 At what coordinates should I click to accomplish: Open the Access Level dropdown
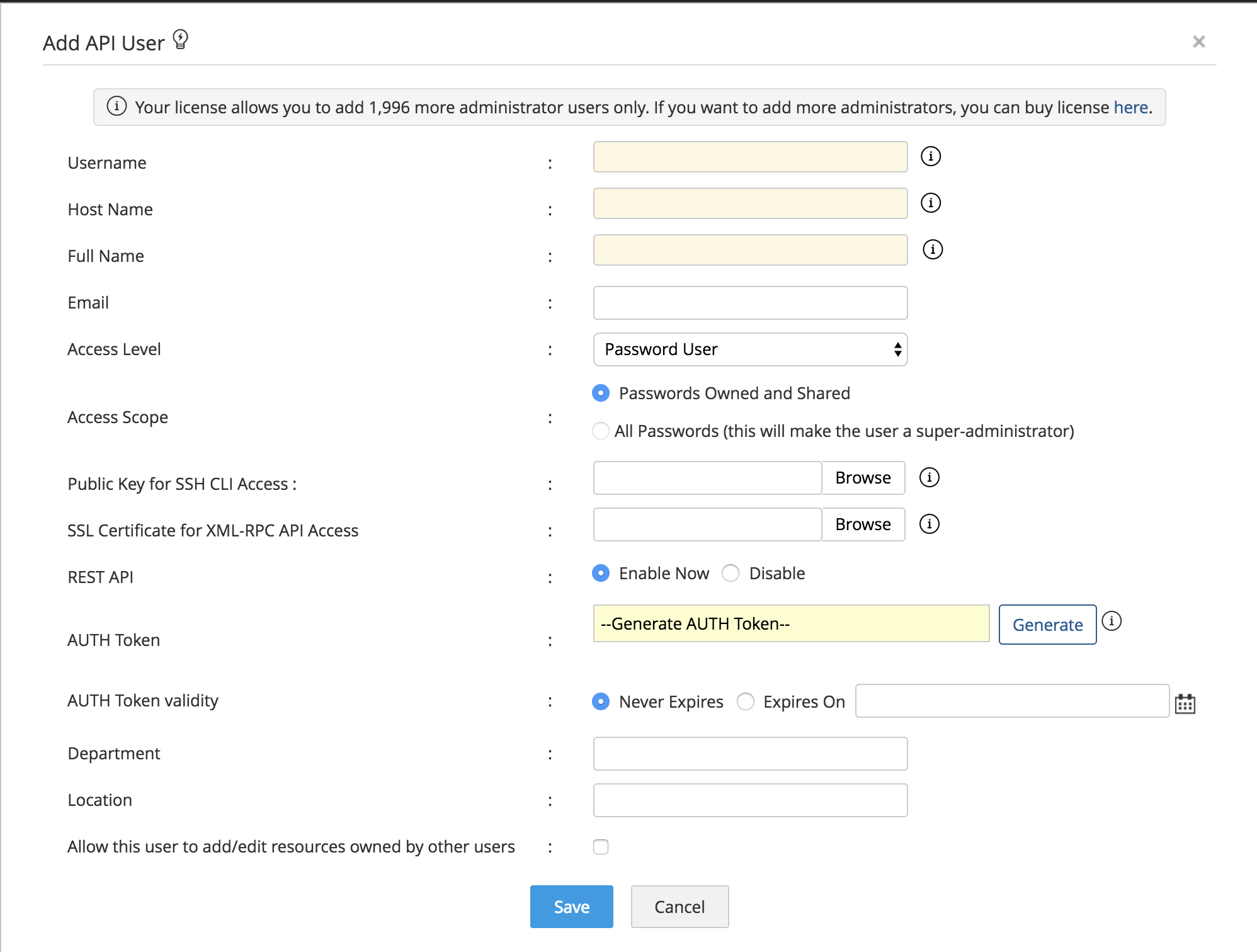click(x=749, y=349)
